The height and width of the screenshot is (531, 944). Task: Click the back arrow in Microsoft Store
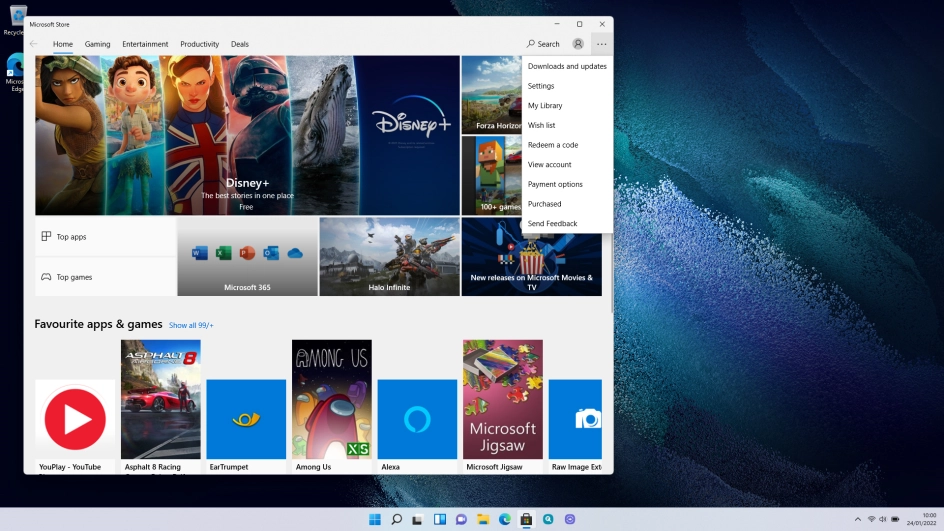tap(34, 44)
